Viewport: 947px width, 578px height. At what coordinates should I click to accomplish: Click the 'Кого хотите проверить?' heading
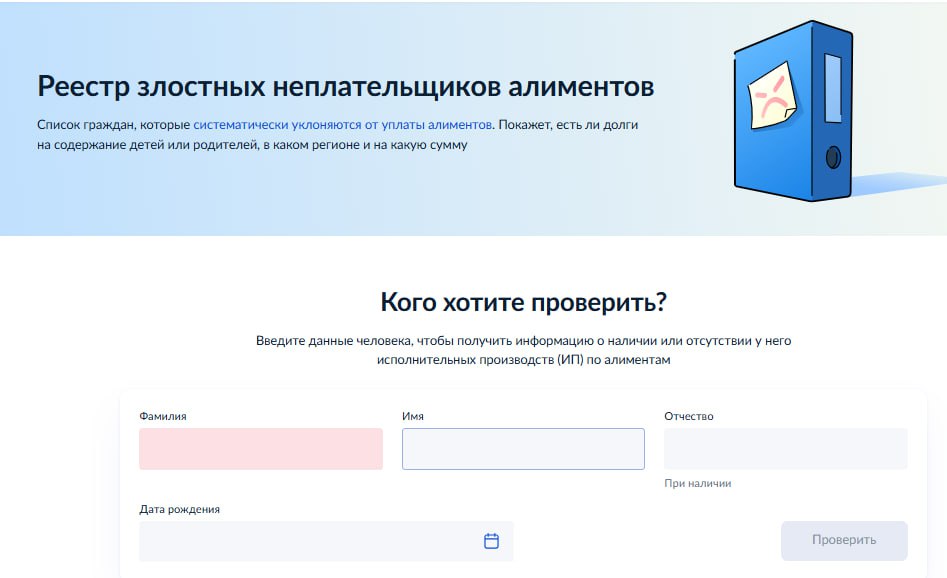pyautogui.click(x=523, y=302)
